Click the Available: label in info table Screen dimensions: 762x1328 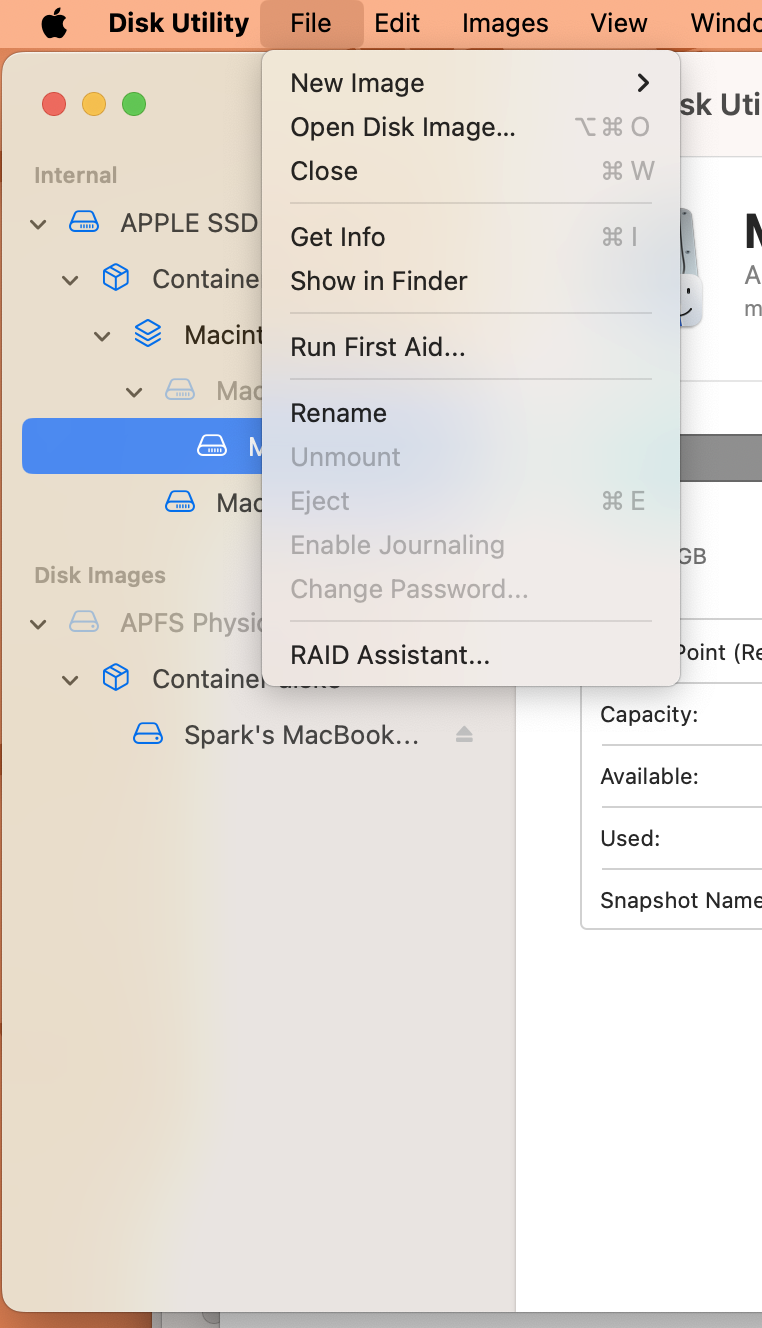coord(649,776)
